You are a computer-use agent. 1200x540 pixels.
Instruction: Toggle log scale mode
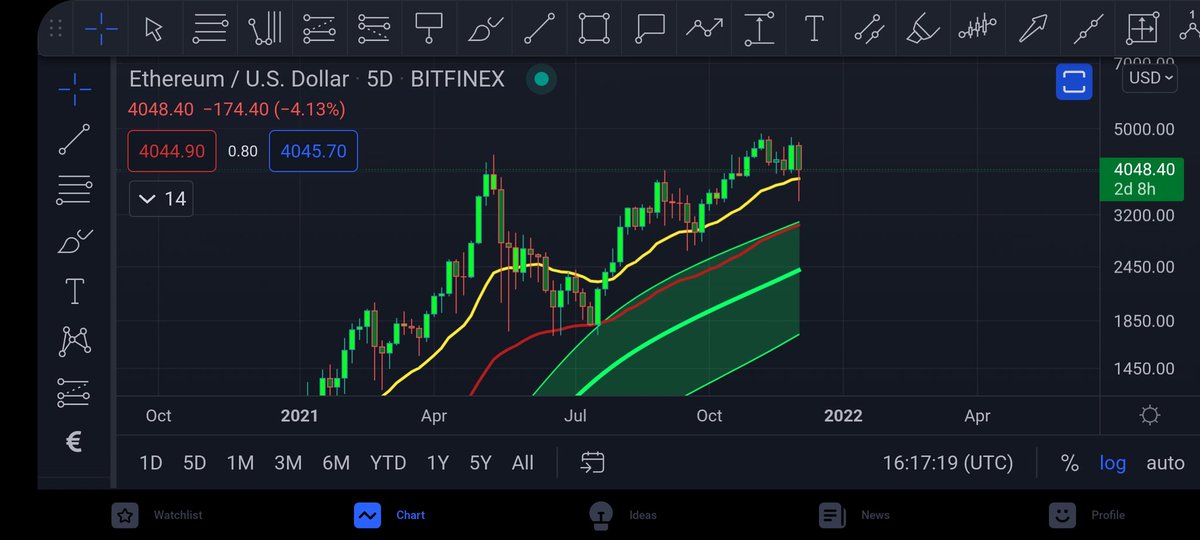pyautogui.click(x=1112, y=463)
